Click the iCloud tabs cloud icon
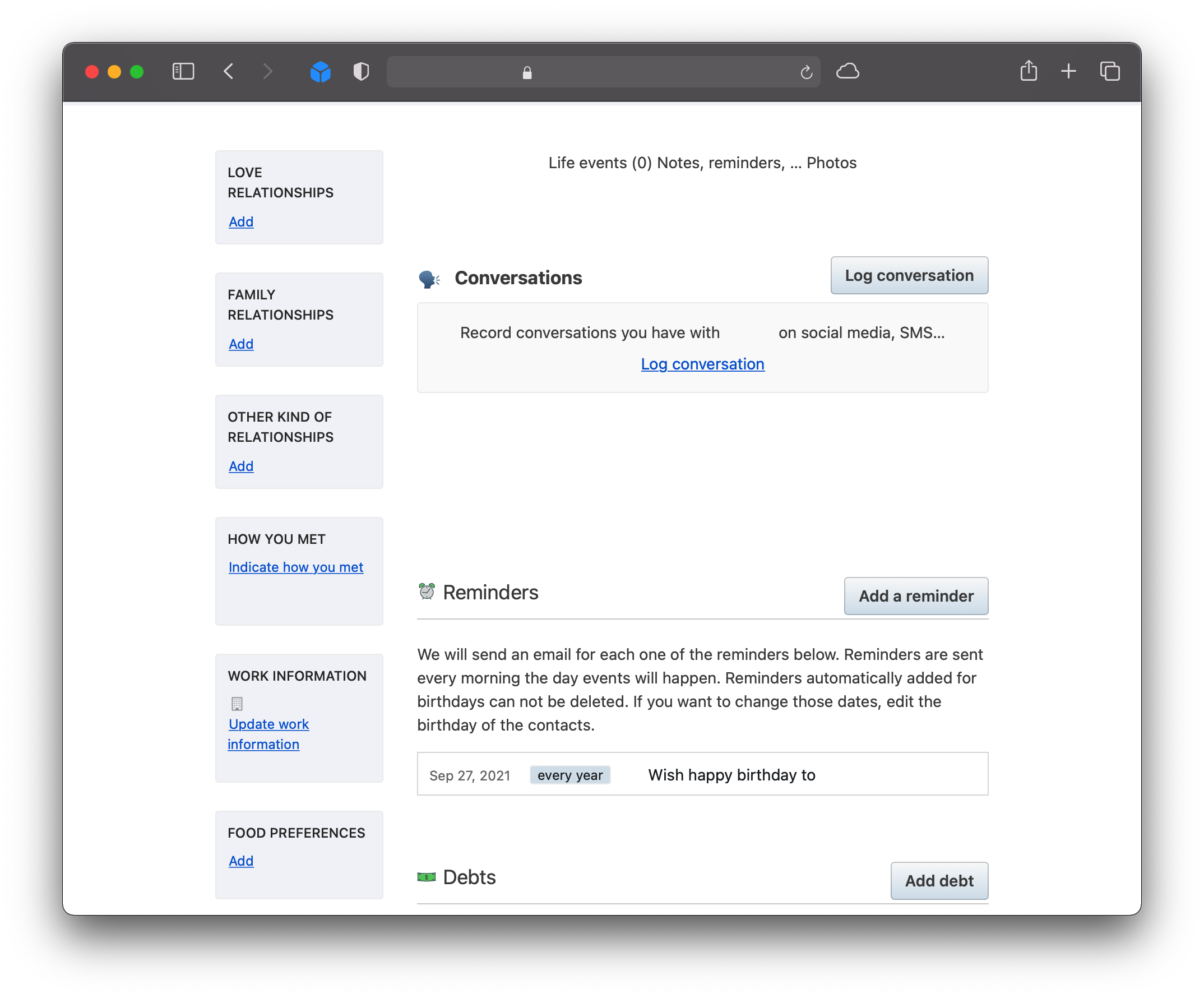 tap(848, 71)
